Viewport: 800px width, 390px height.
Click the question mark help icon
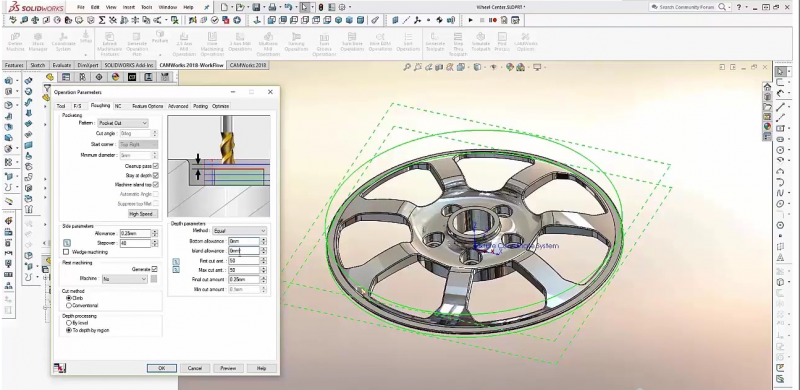pos(738,7)
